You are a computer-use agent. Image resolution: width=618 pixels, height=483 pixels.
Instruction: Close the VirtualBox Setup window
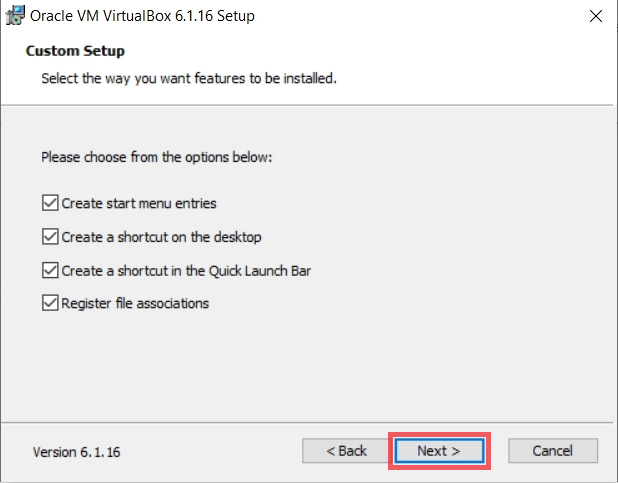[x=596, y=16]
